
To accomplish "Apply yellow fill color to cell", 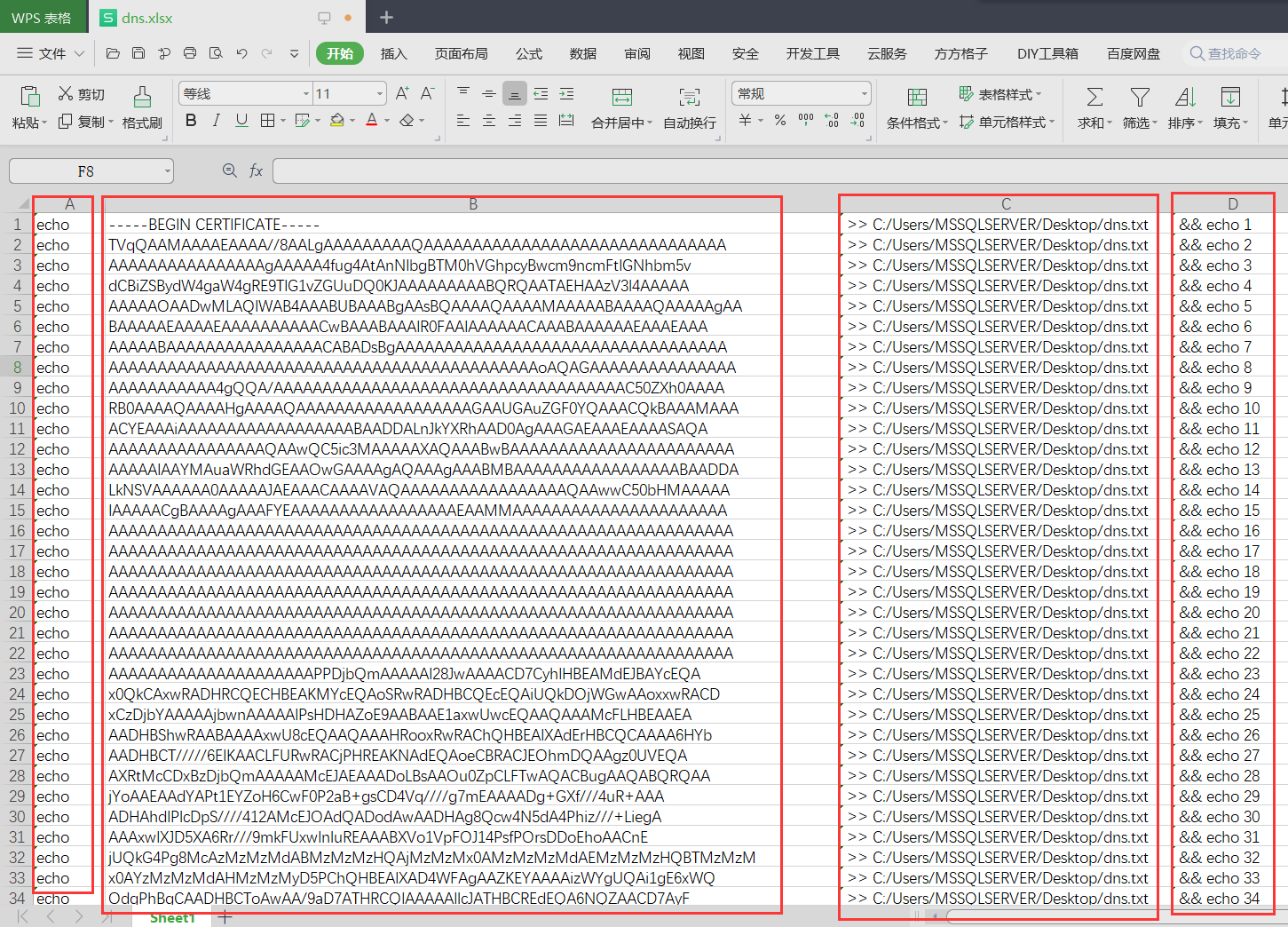I will pyautogui.click(x=336, y=120).
